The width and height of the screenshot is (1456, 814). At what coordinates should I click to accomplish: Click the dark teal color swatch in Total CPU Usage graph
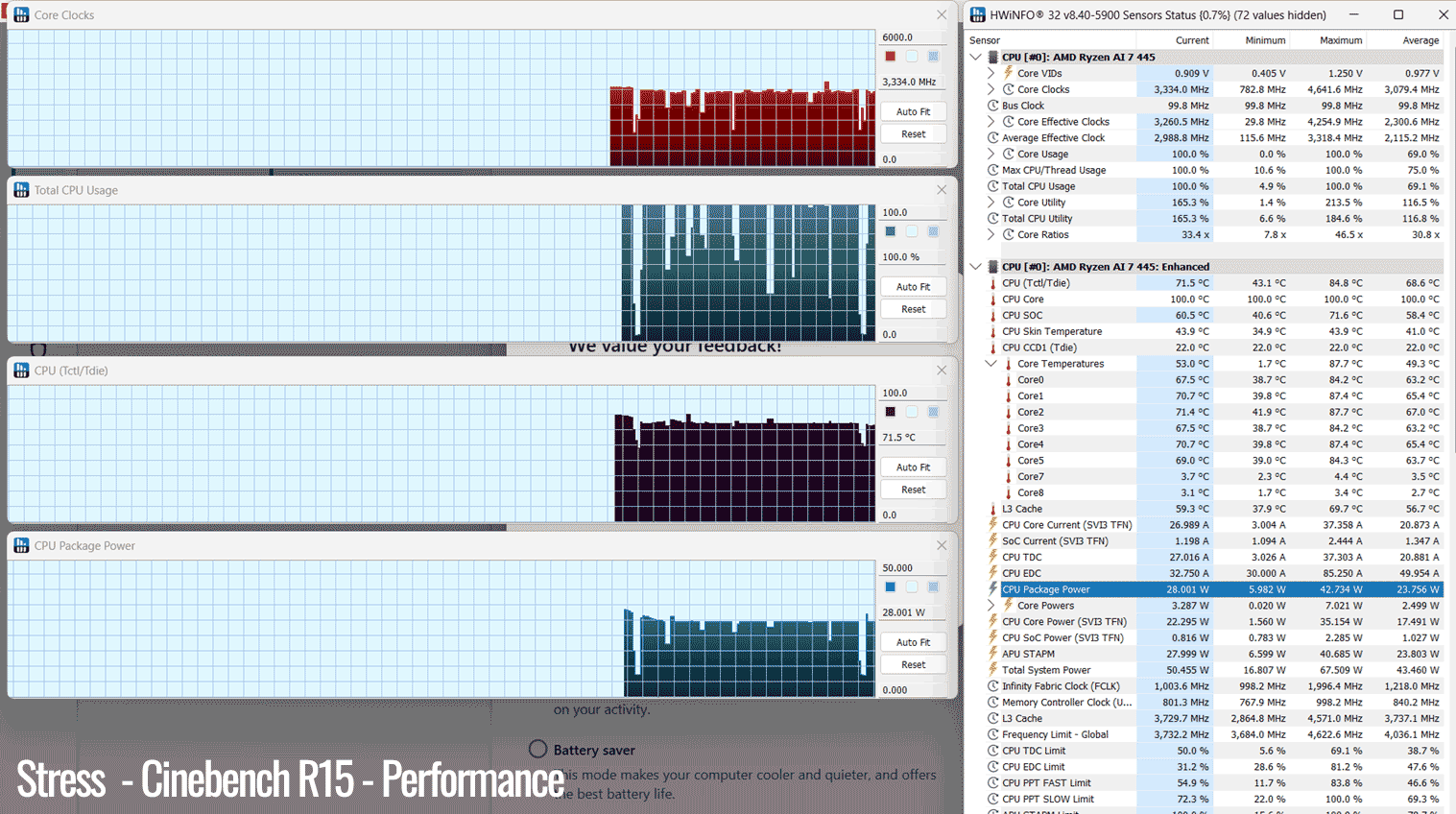(891, 231)
